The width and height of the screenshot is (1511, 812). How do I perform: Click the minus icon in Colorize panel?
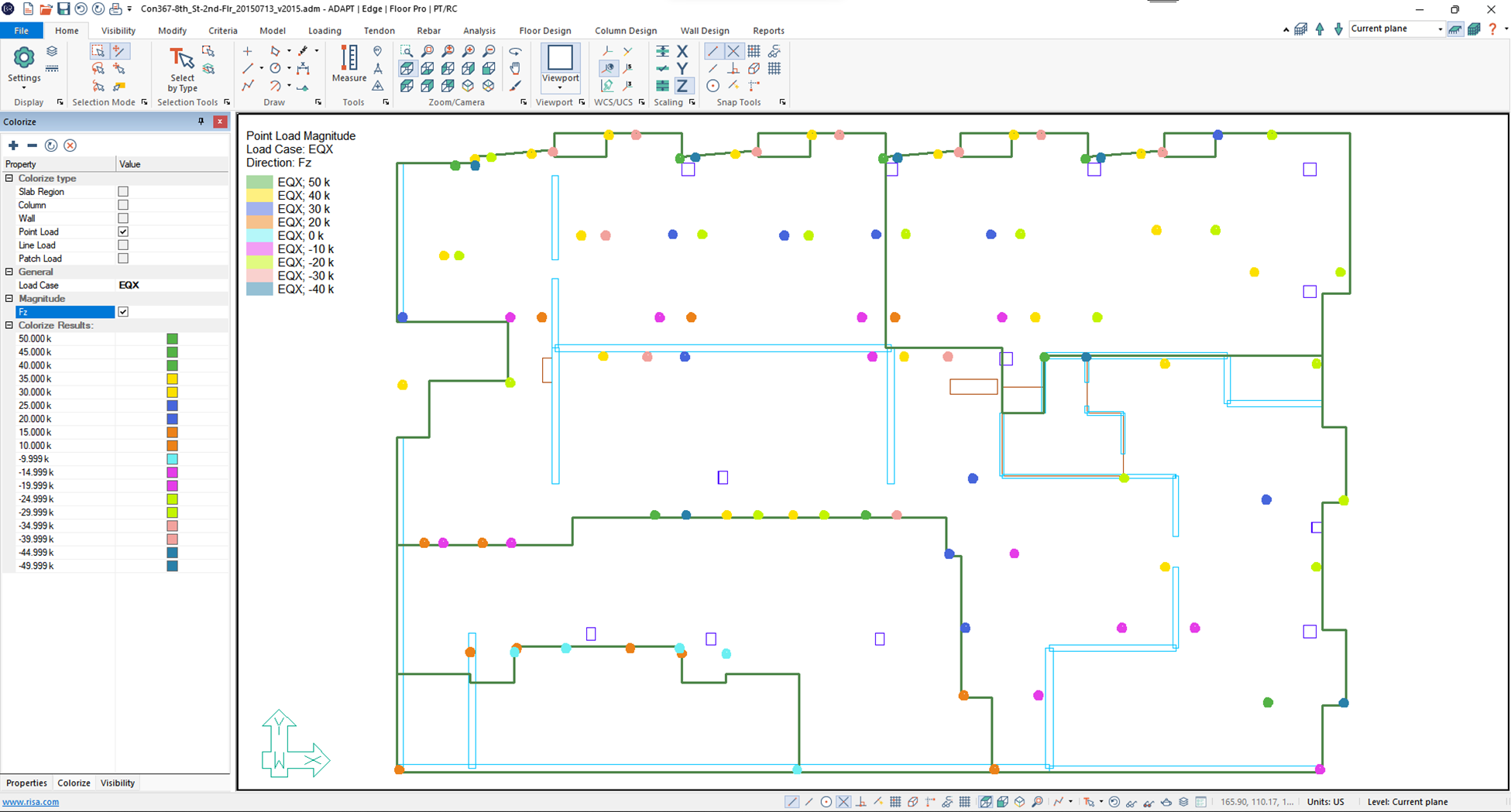click(x=32, y=146)
